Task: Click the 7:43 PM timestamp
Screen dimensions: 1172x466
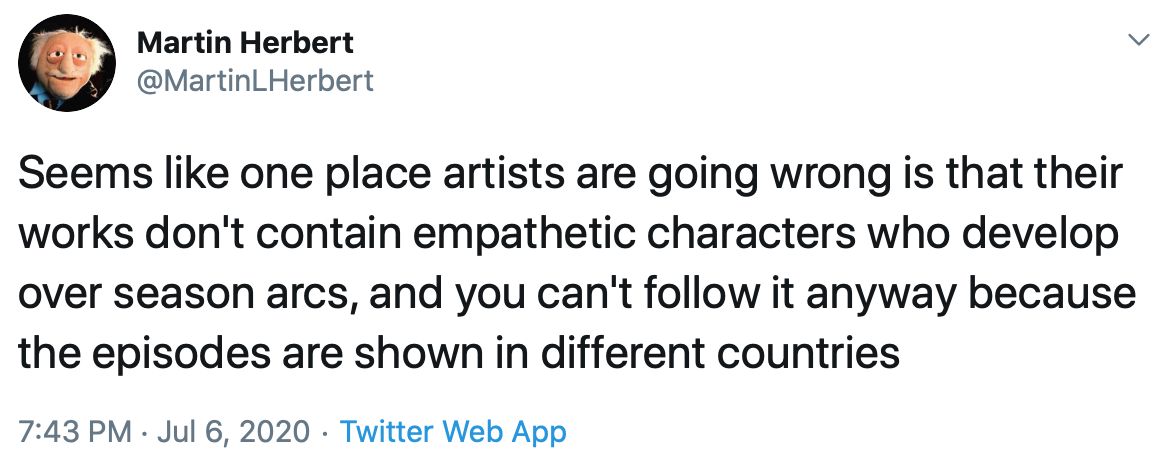Action: click(75, 432)
